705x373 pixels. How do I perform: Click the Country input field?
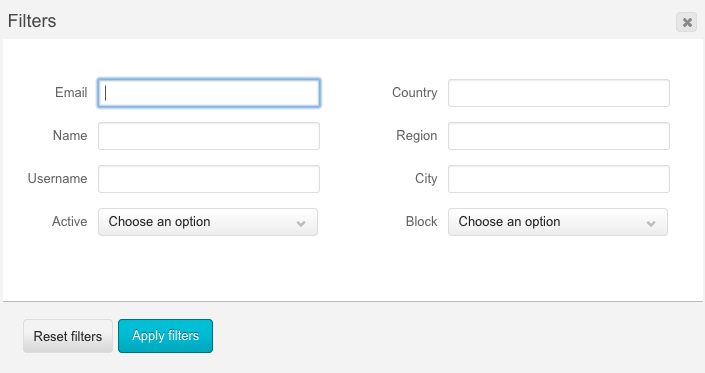pos(558,93)
